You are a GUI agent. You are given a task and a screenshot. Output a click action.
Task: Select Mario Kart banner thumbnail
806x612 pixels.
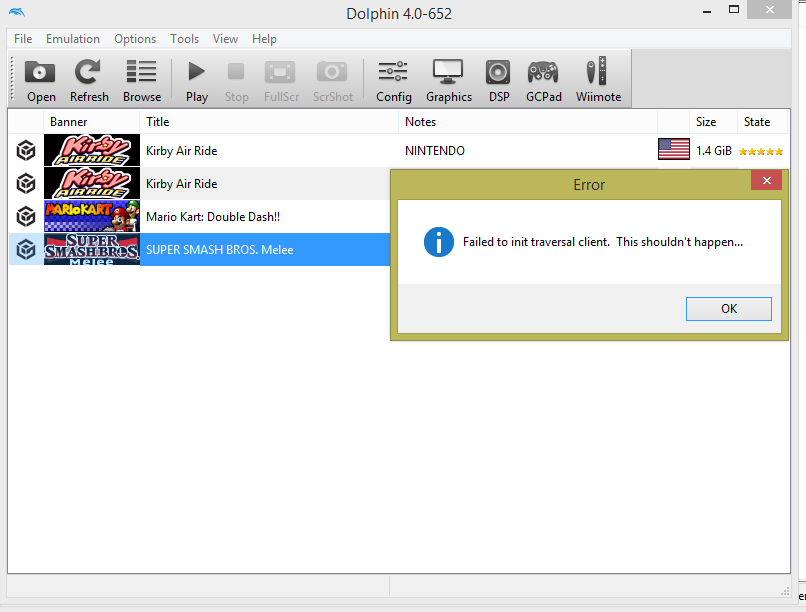91,216
